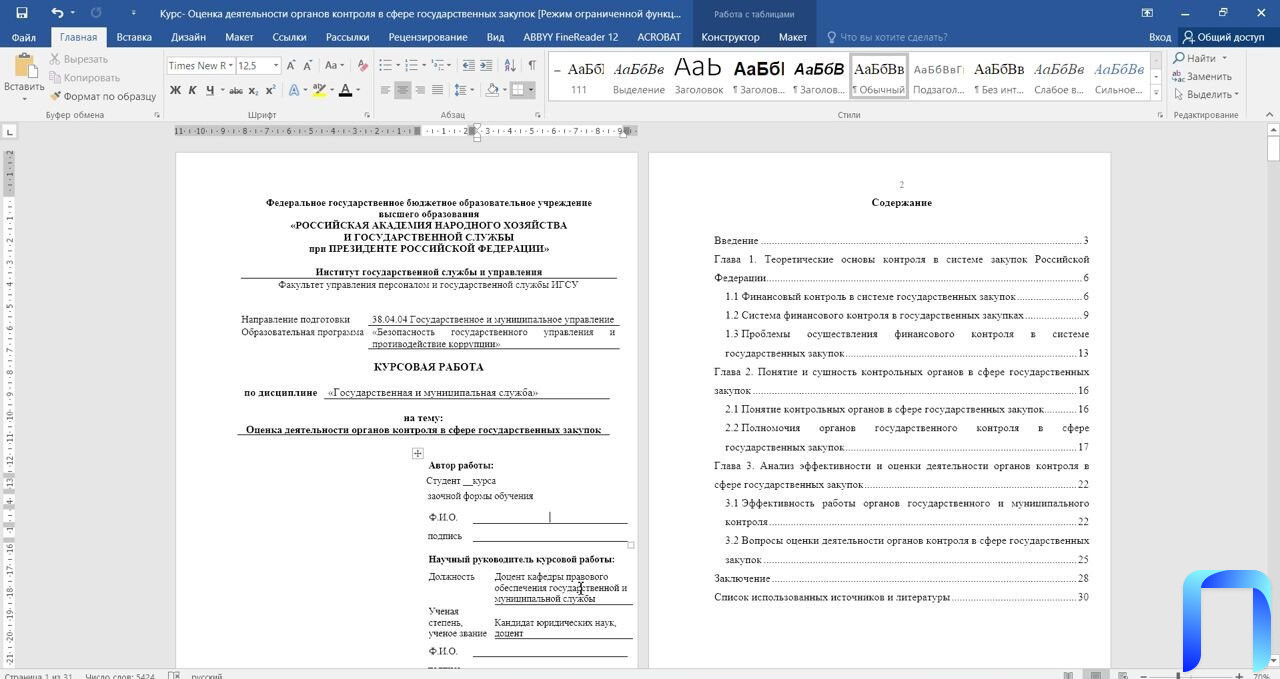Justify paragraph text
1280x679 pixels.
point(436,90)
